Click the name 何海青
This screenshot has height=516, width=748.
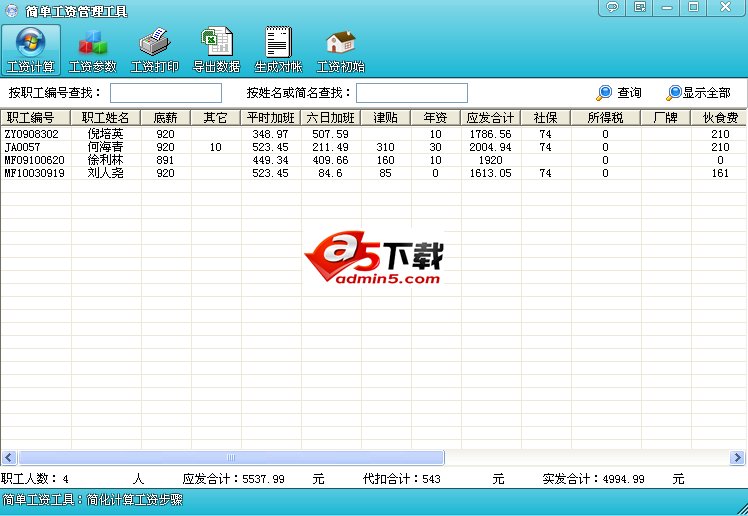[x=105, y=147]
